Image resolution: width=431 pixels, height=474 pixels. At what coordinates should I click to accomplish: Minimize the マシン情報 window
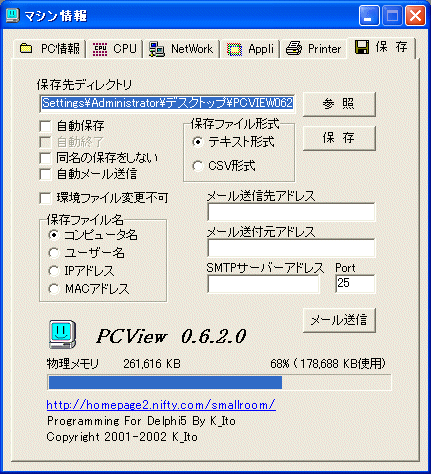pyautogui.click(x=369, y=16)
